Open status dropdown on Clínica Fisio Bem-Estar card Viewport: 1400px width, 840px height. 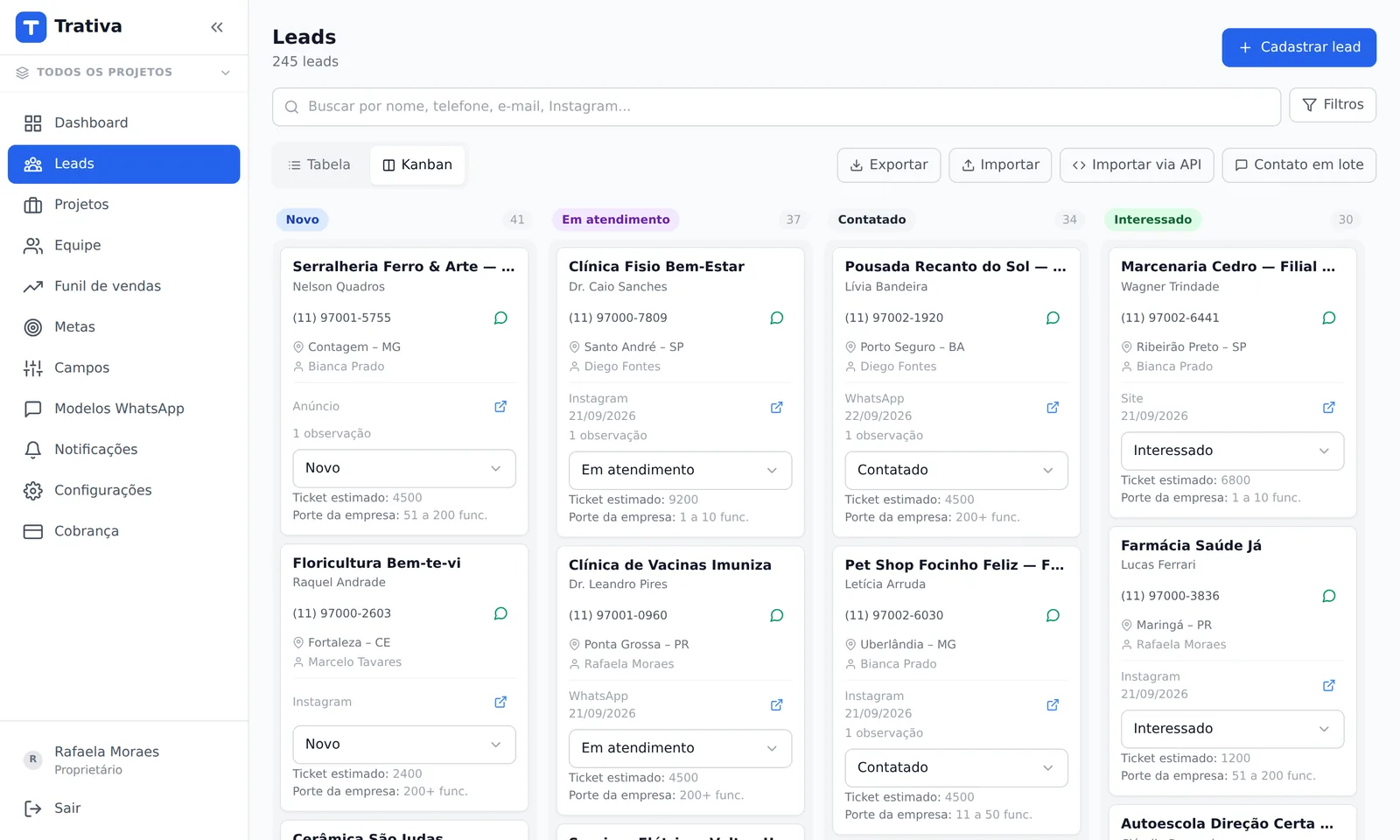tap(680, 470)
